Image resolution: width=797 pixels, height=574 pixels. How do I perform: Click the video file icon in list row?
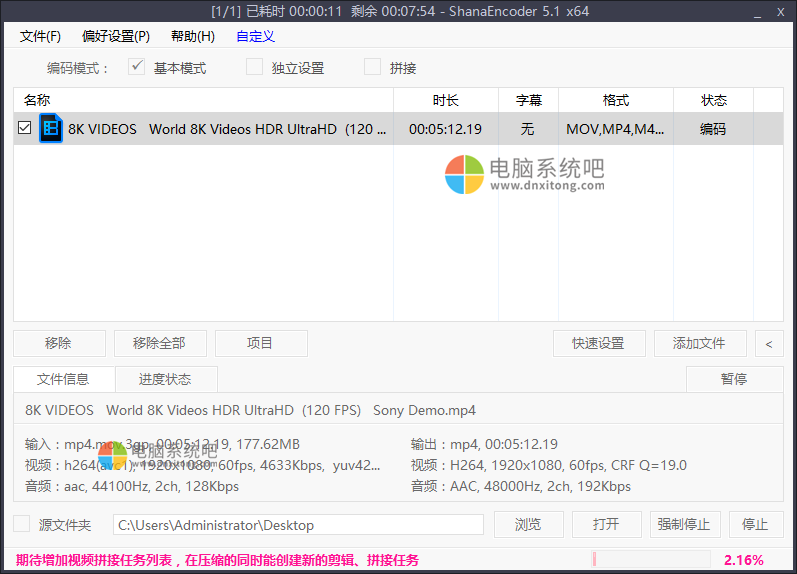(51, 128)
